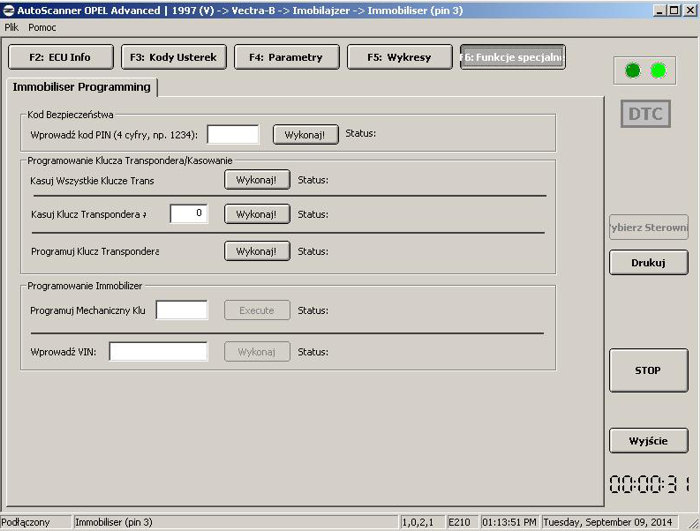Close the AutoScanner window
Screen dimensions: 700x531
(x=690, y=10)
